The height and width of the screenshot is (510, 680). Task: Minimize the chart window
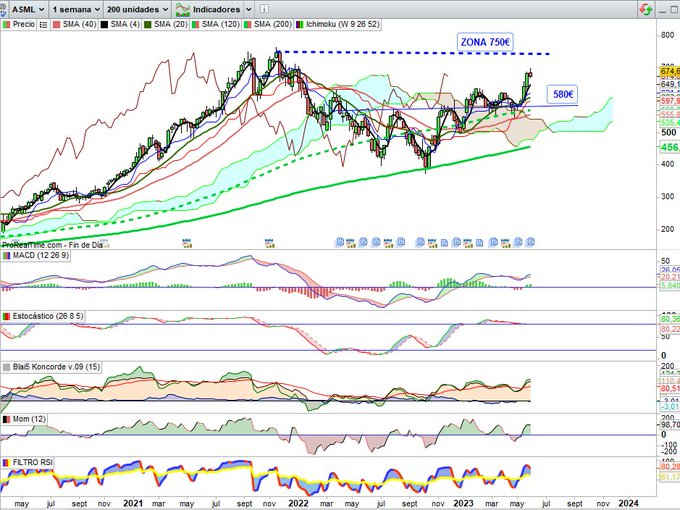662,10
